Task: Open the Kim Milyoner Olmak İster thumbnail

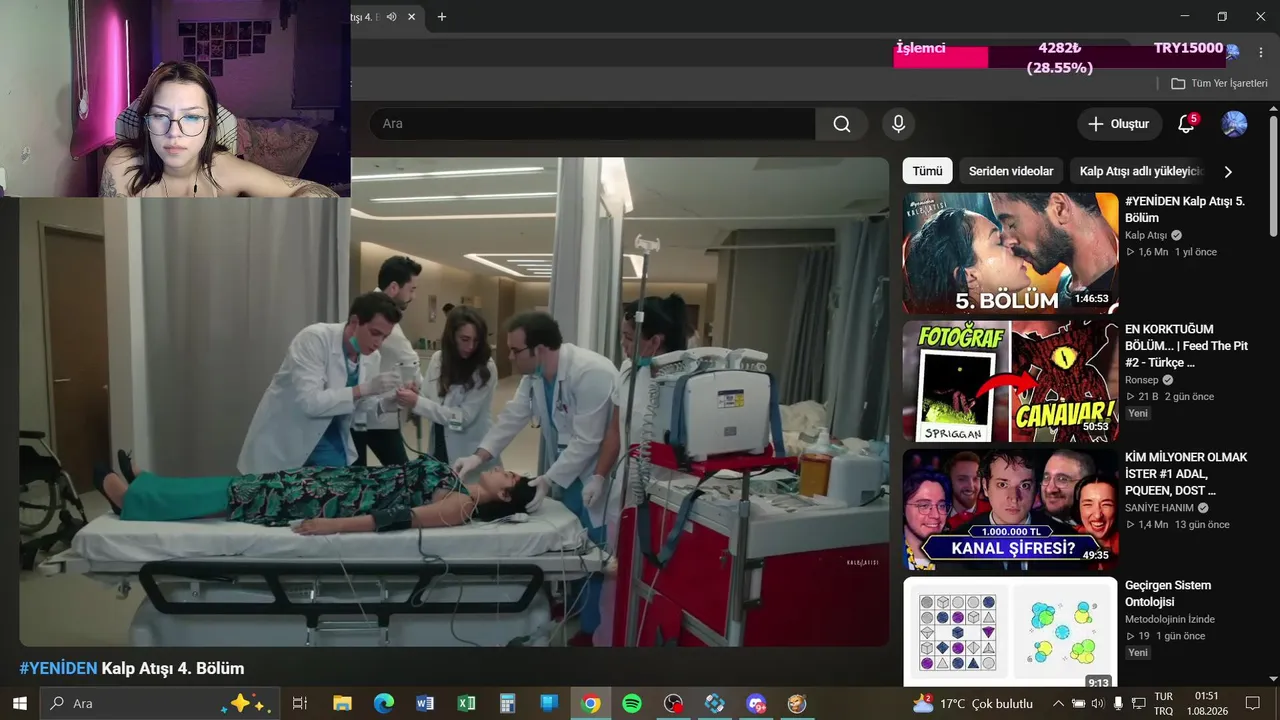Action: coord(1010,509)
